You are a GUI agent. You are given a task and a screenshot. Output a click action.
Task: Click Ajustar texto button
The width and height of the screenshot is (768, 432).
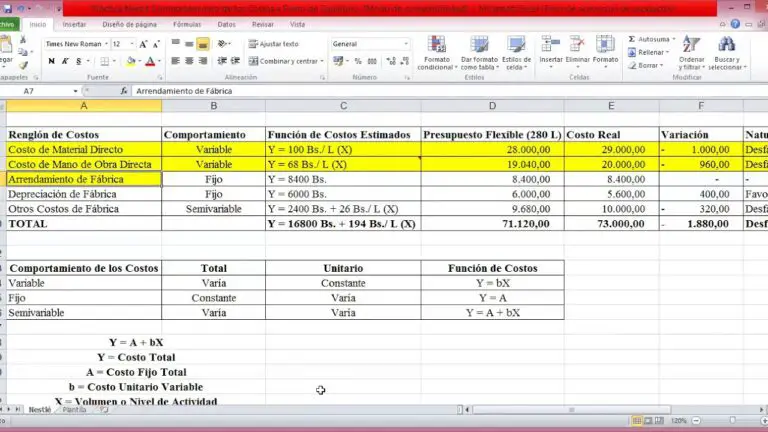click(x=273, y=44)
